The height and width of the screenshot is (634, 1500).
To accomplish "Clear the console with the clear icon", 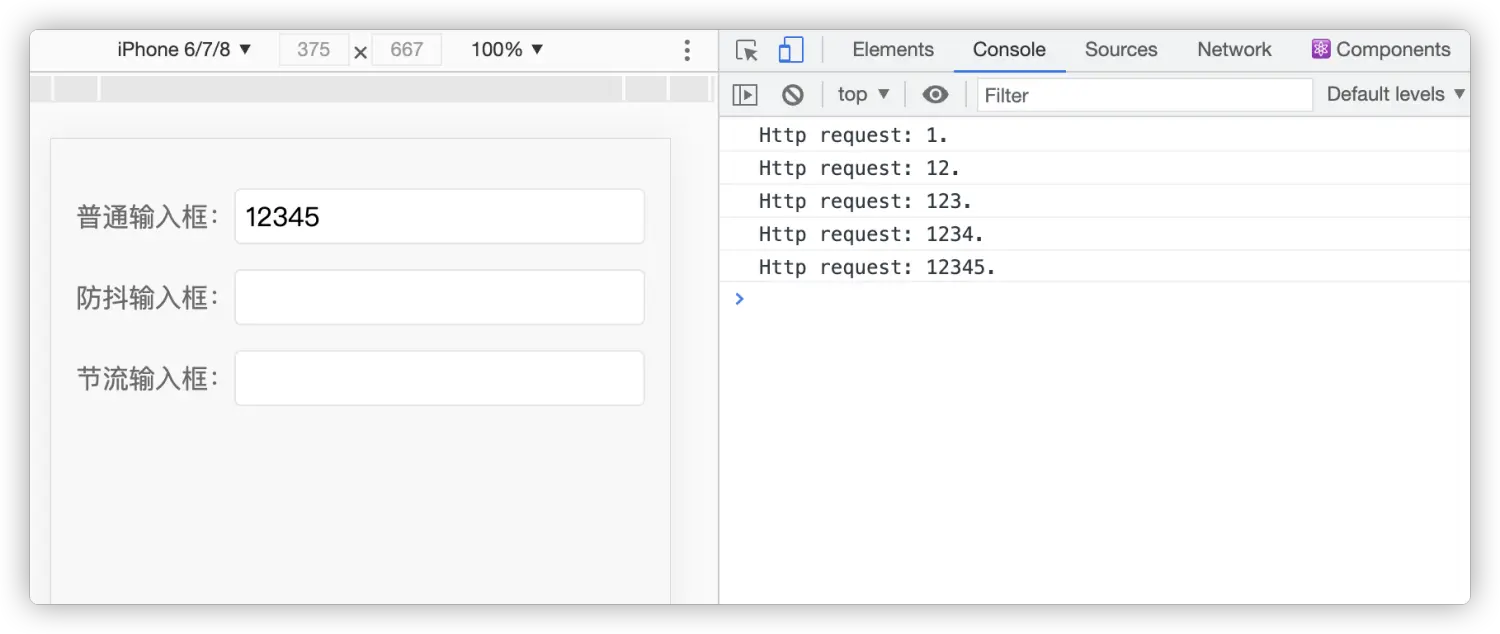I will tap(793, 95).
